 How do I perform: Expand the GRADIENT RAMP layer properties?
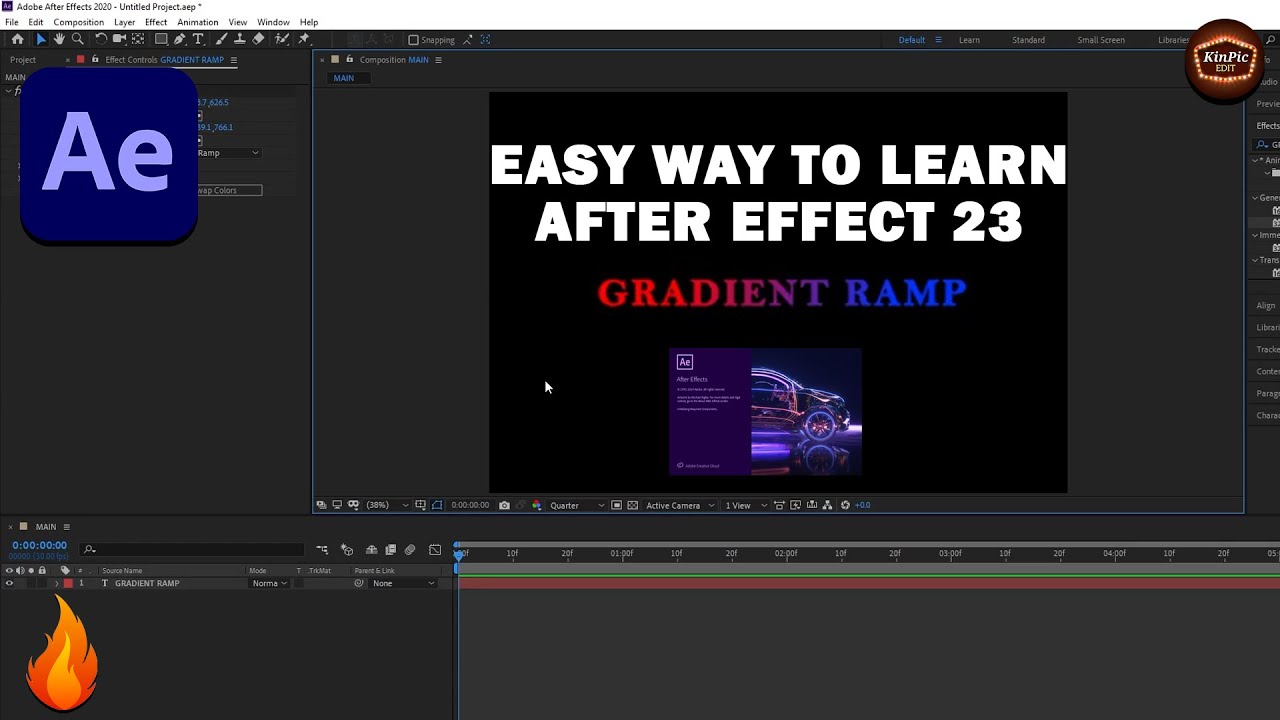[56, 583]
